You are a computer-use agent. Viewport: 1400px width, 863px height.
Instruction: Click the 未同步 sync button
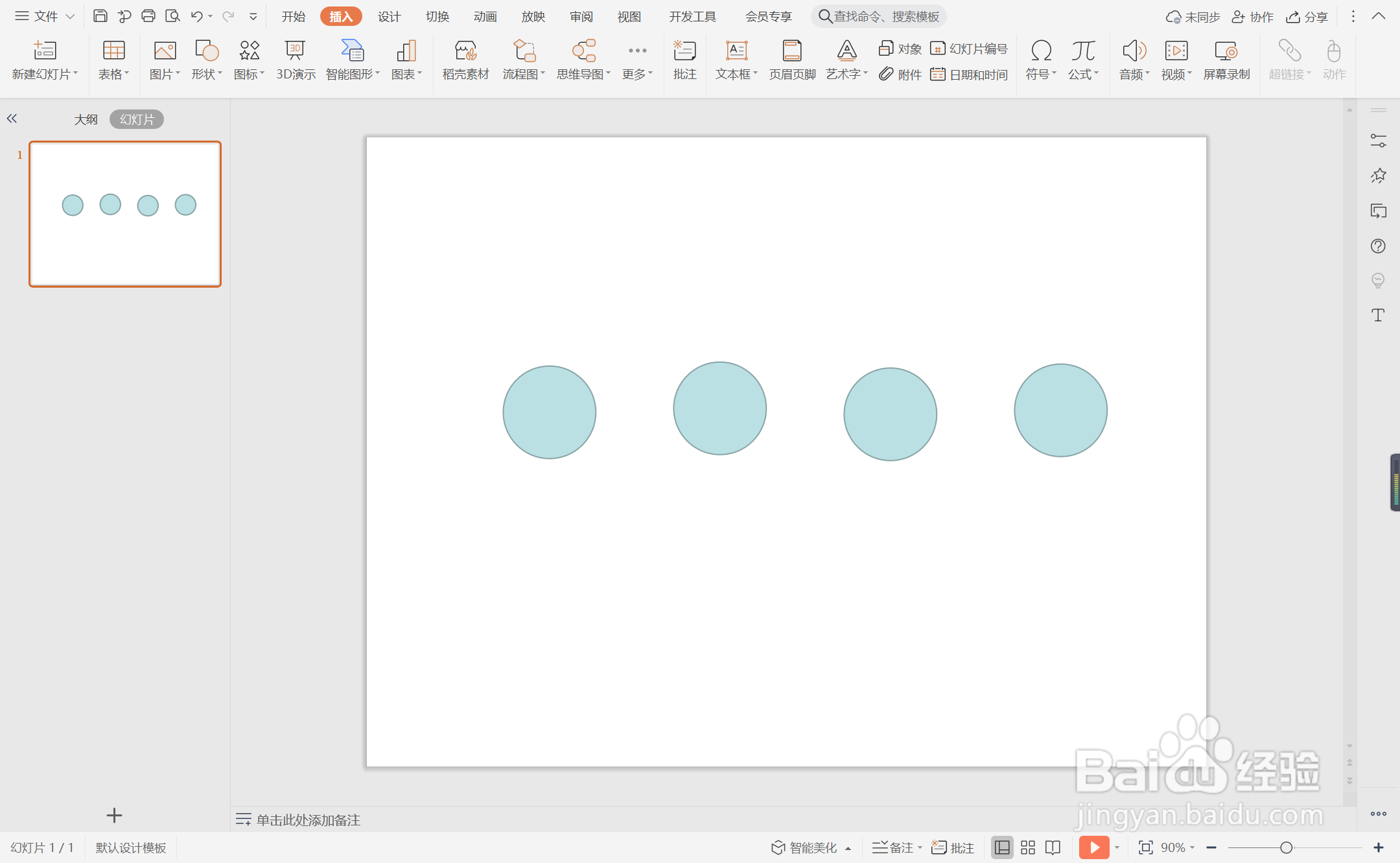coord(1193,17)
